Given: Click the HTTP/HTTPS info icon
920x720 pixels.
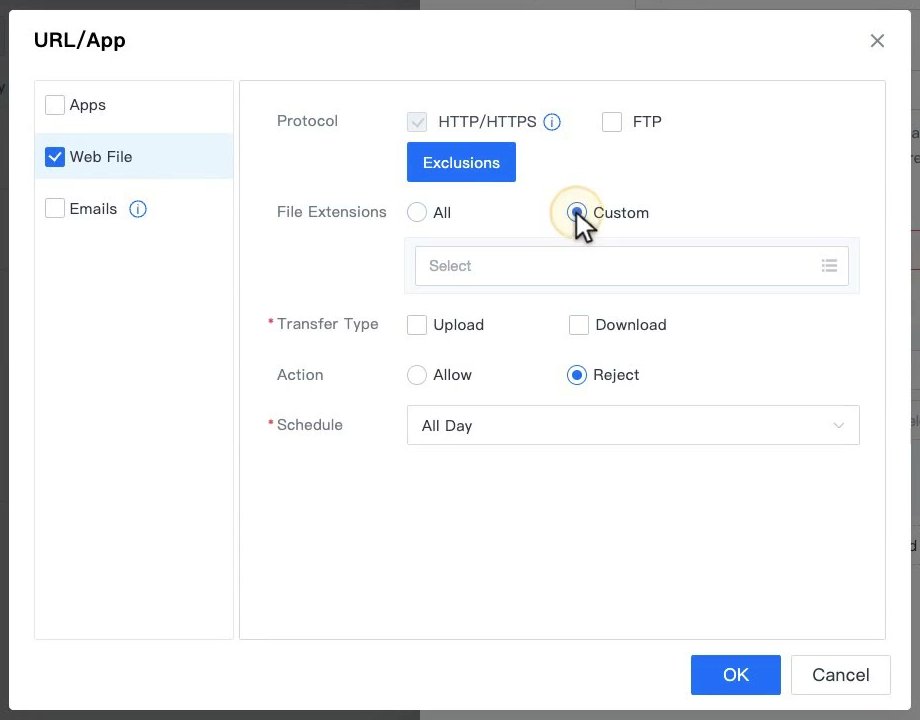Looking at the screenshot, I should tap(552, 121).
